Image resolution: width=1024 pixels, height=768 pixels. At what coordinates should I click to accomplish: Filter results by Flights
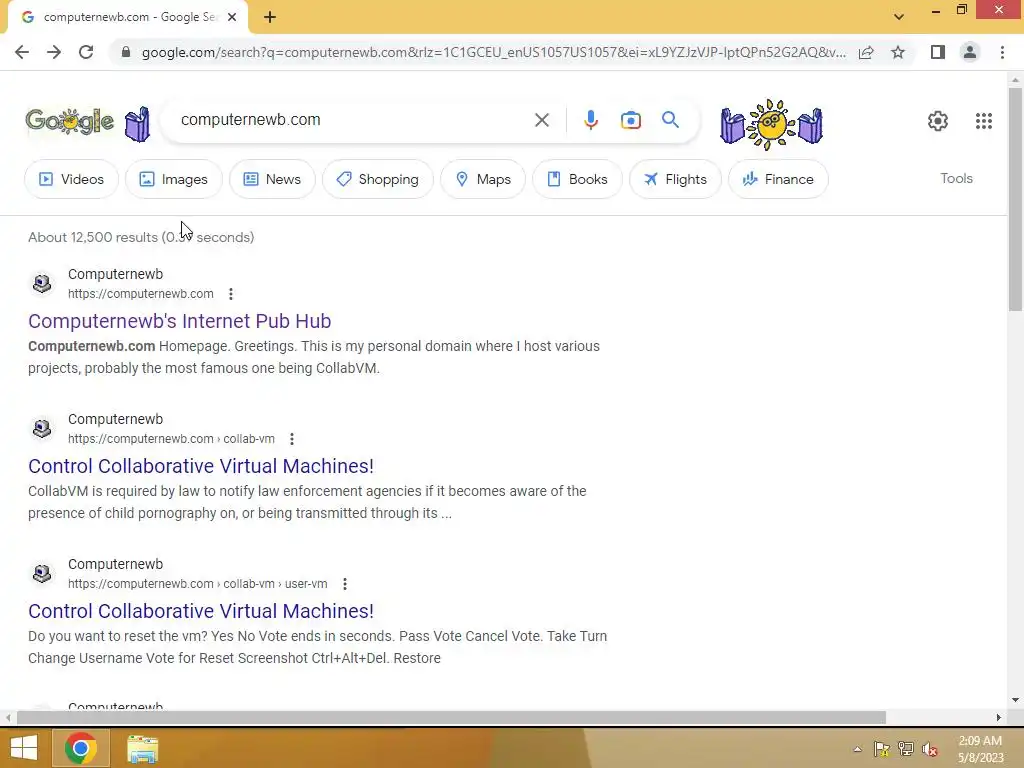(675, 179)
